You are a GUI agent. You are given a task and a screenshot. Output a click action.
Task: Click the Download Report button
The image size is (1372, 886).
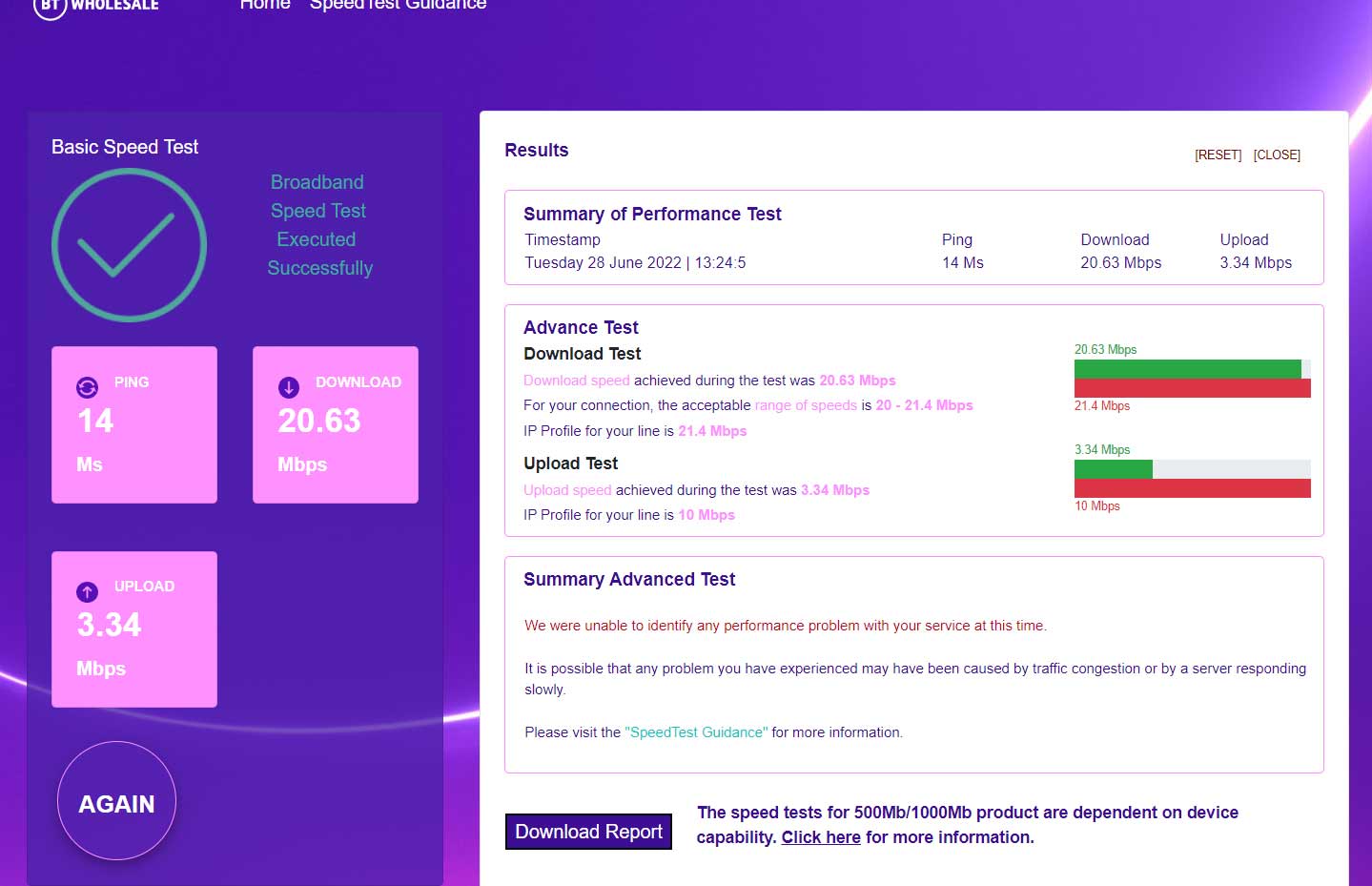588,832
